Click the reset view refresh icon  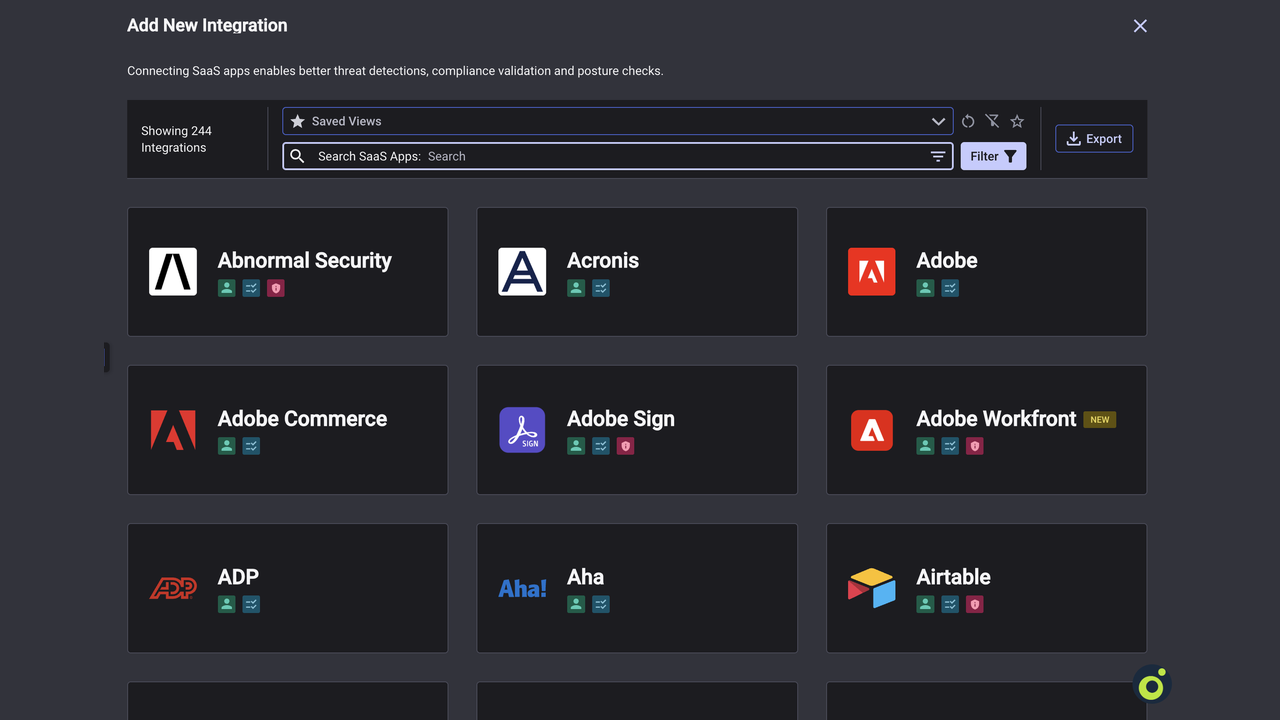pos(968,121)
